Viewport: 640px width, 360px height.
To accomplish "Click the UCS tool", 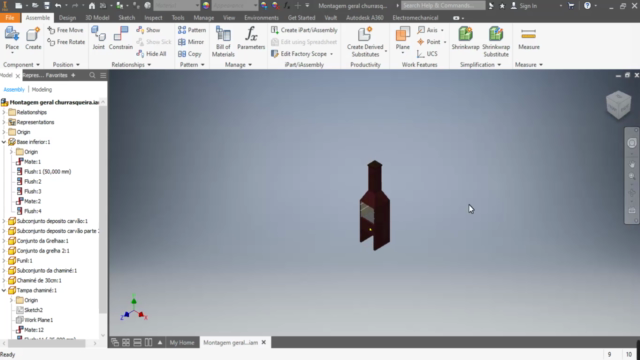I will pos(427,54).
